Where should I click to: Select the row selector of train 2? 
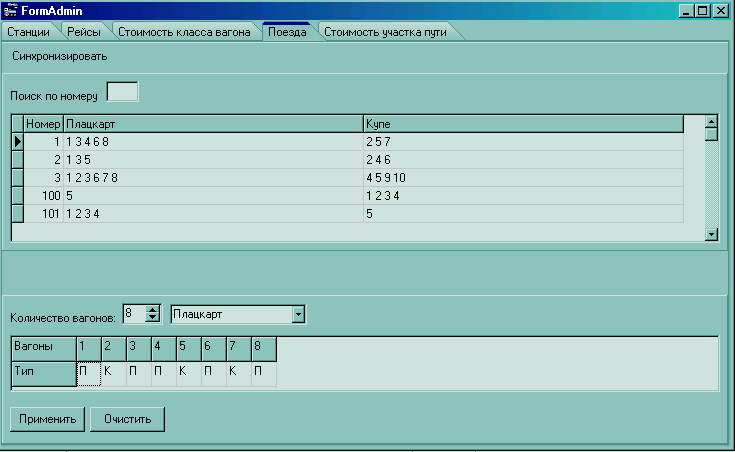pyautogui.click(x=18, y=160)
